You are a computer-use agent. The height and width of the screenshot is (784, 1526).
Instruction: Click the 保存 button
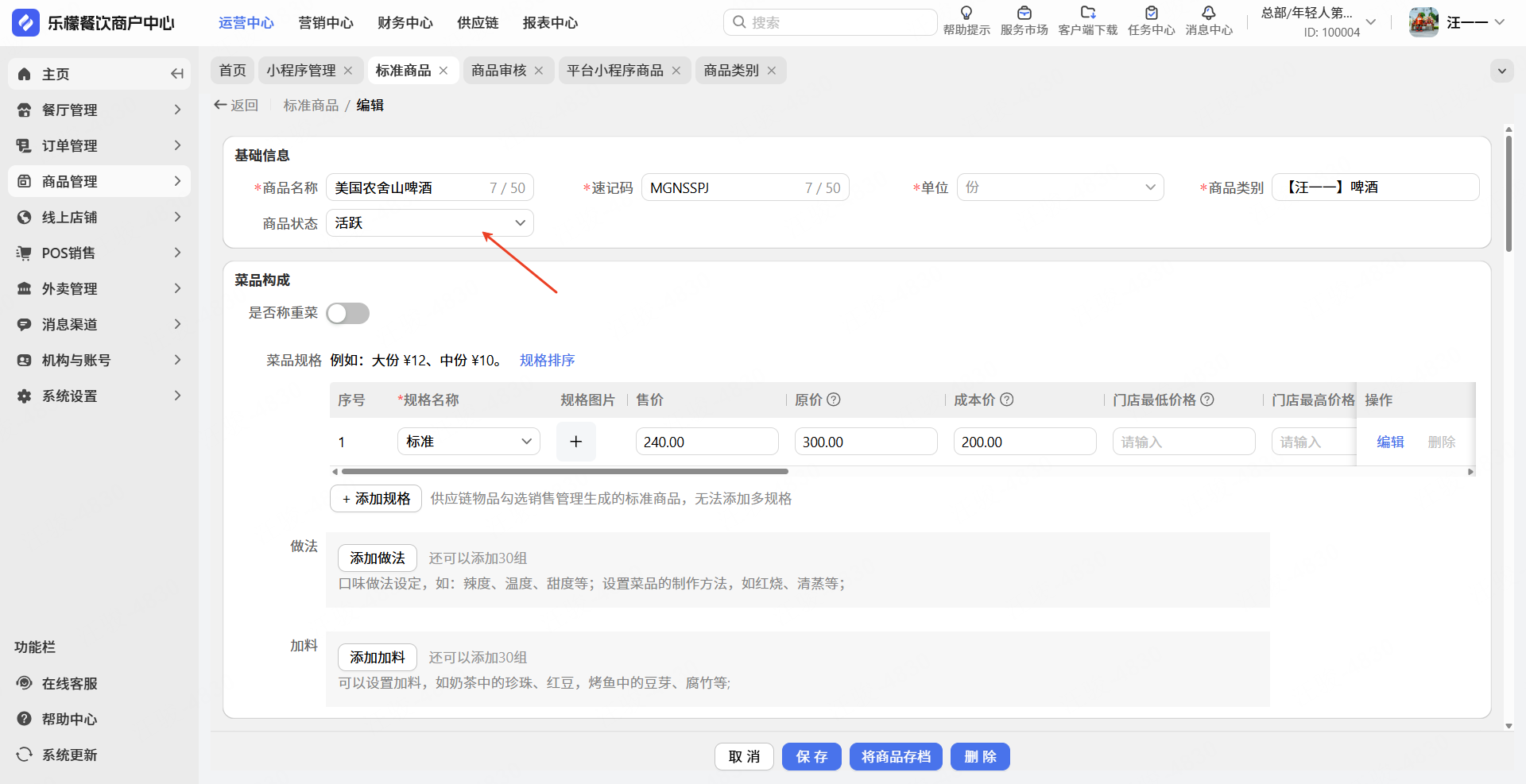point(811,757)
